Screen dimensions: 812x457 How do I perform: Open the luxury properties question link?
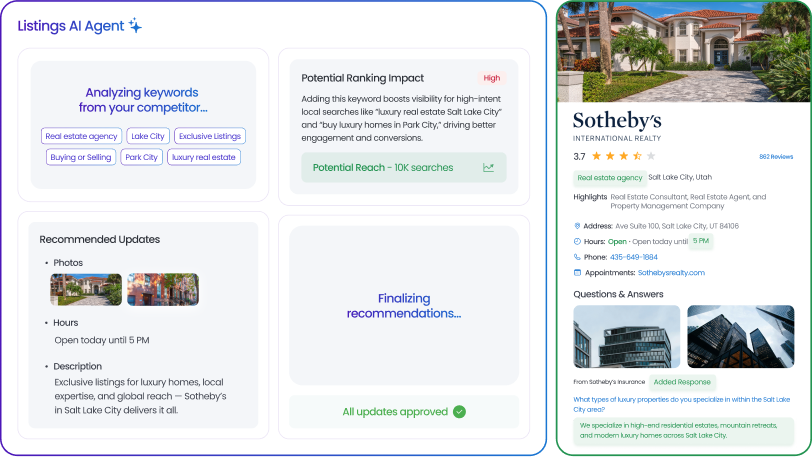682,404
